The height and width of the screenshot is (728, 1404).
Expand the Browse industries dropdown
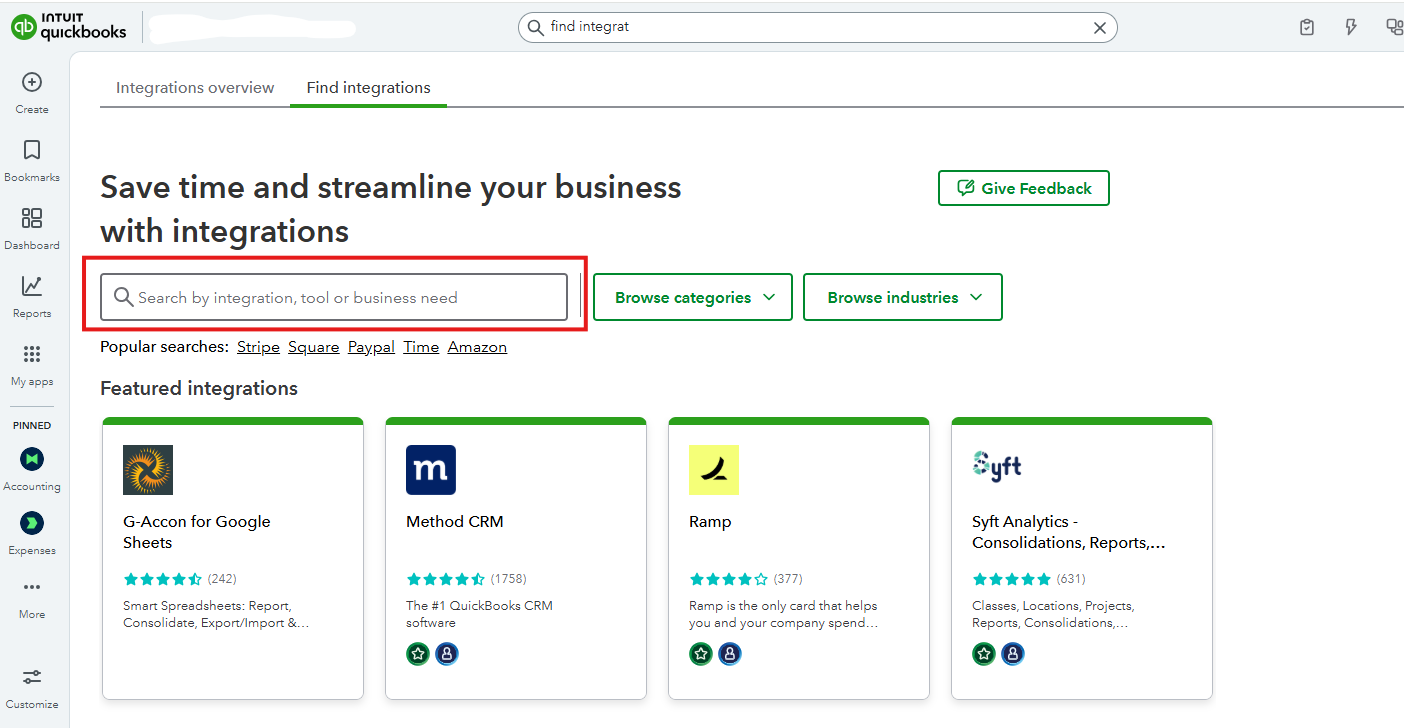903,297
